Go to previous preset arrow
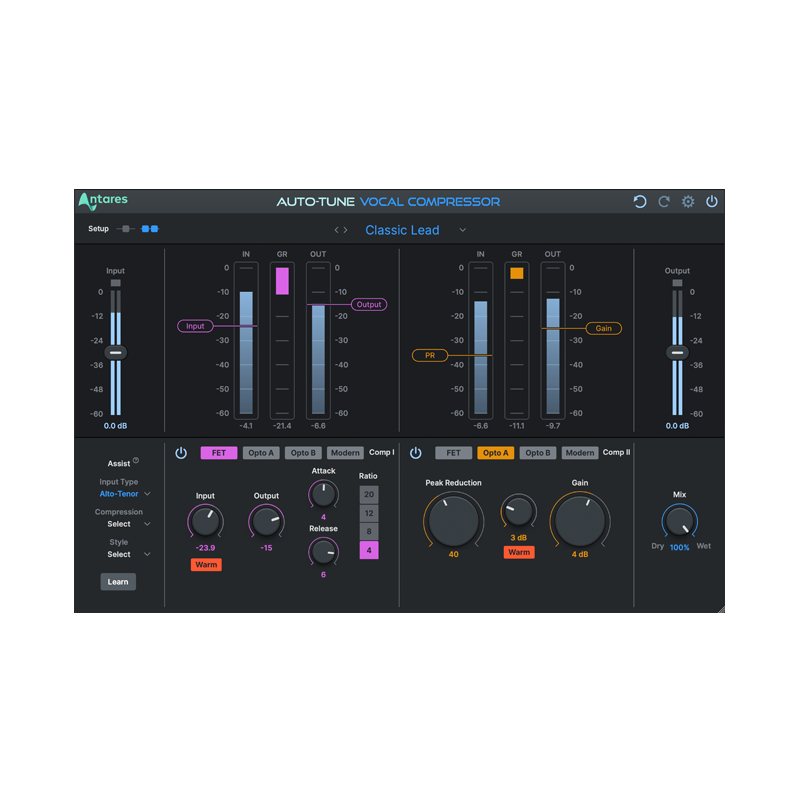 click(x=336, y=230)
